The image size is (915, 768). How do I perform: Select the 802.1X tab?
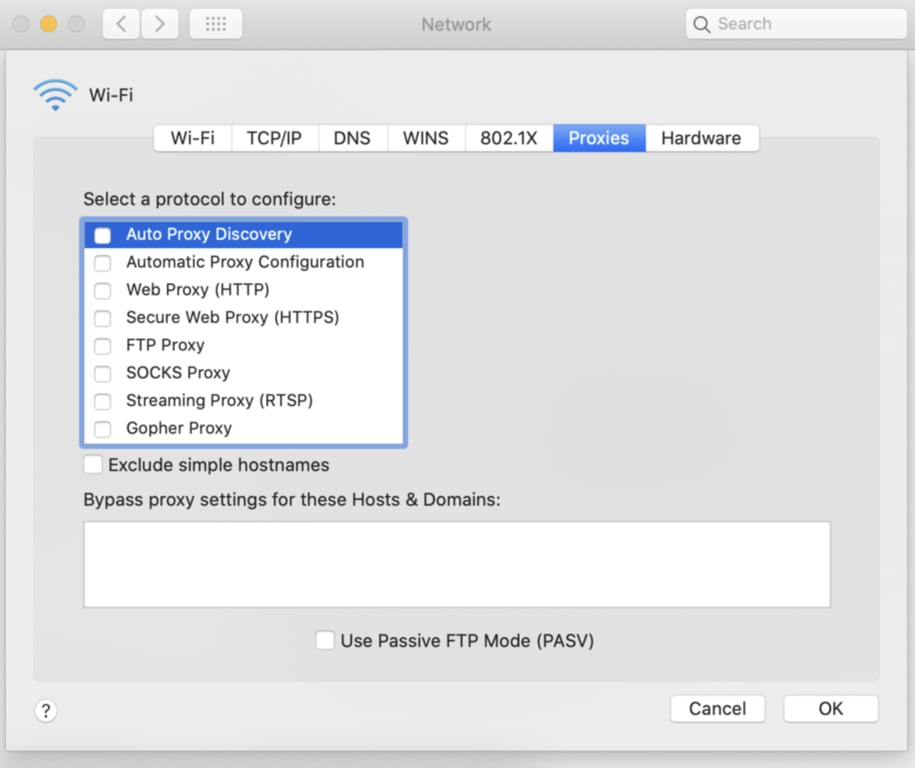[x=508, y=138]
